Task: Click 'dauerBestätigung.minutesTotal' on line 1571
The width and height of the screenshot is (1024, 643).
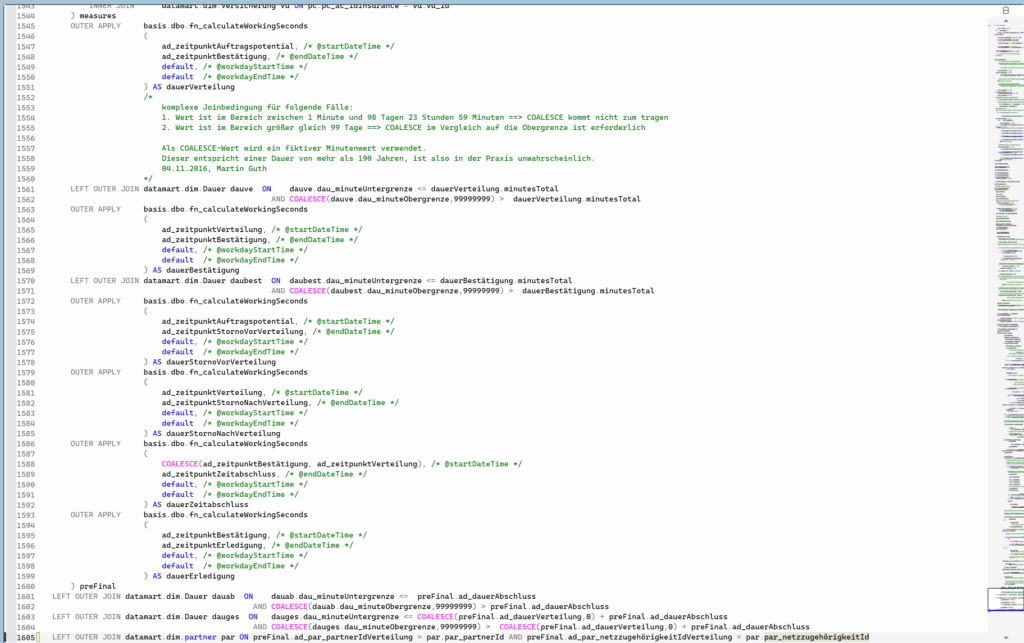Action: pos(588,291)
